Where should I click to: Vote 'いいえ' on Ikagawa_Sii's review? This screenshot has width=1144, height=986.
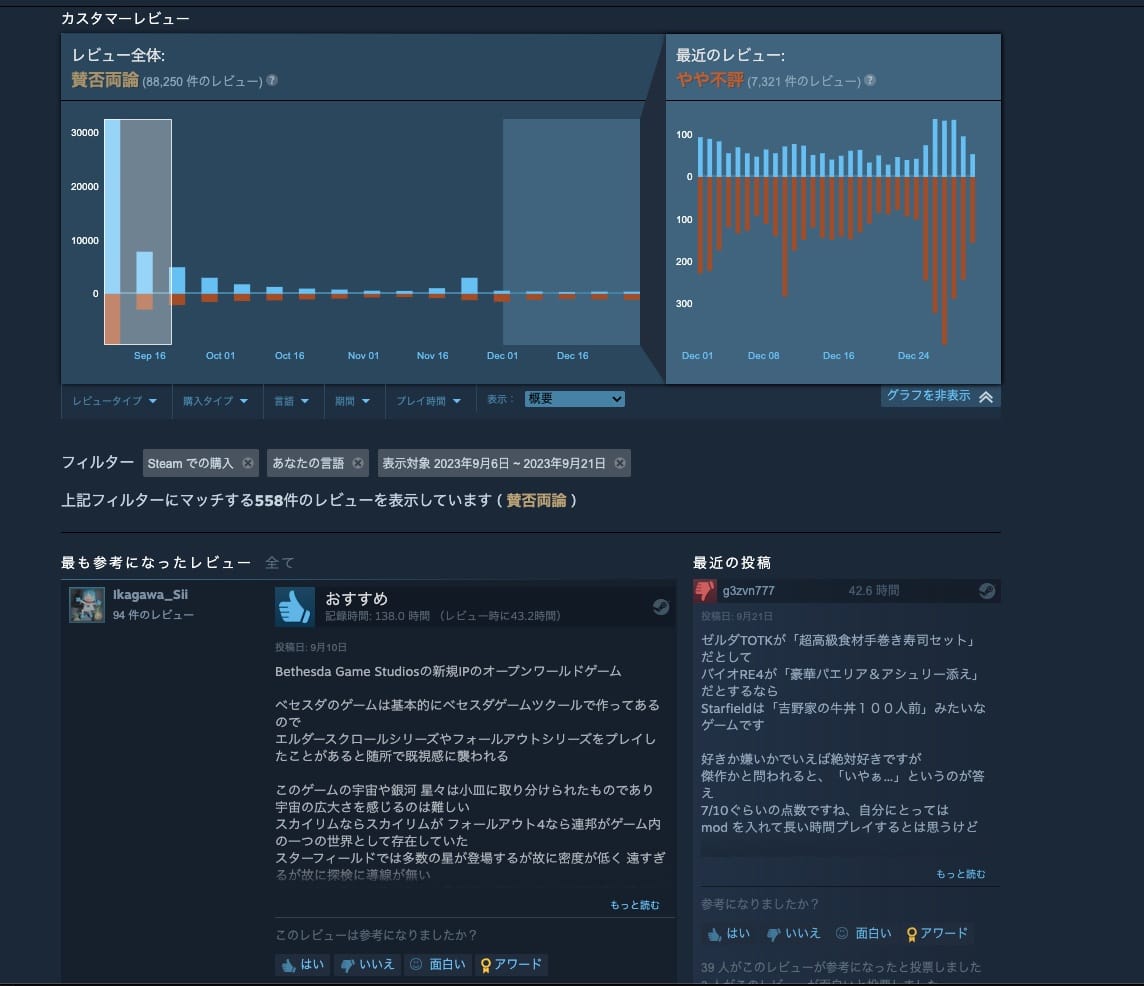click(x=367, y=964)
